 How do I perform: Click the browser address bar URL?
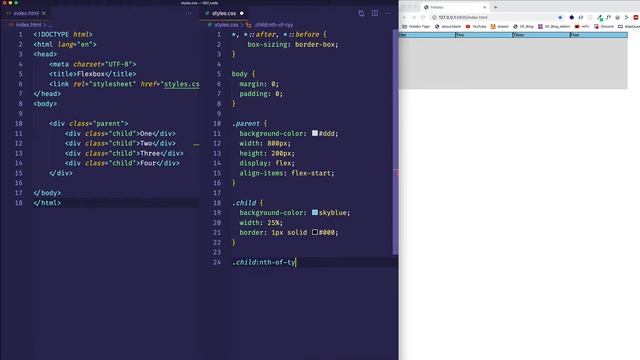click(x=463, y=18)
